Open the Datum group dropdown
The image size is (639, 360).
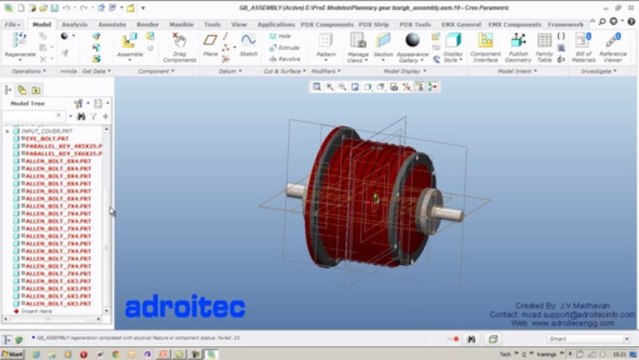(230, 71)
